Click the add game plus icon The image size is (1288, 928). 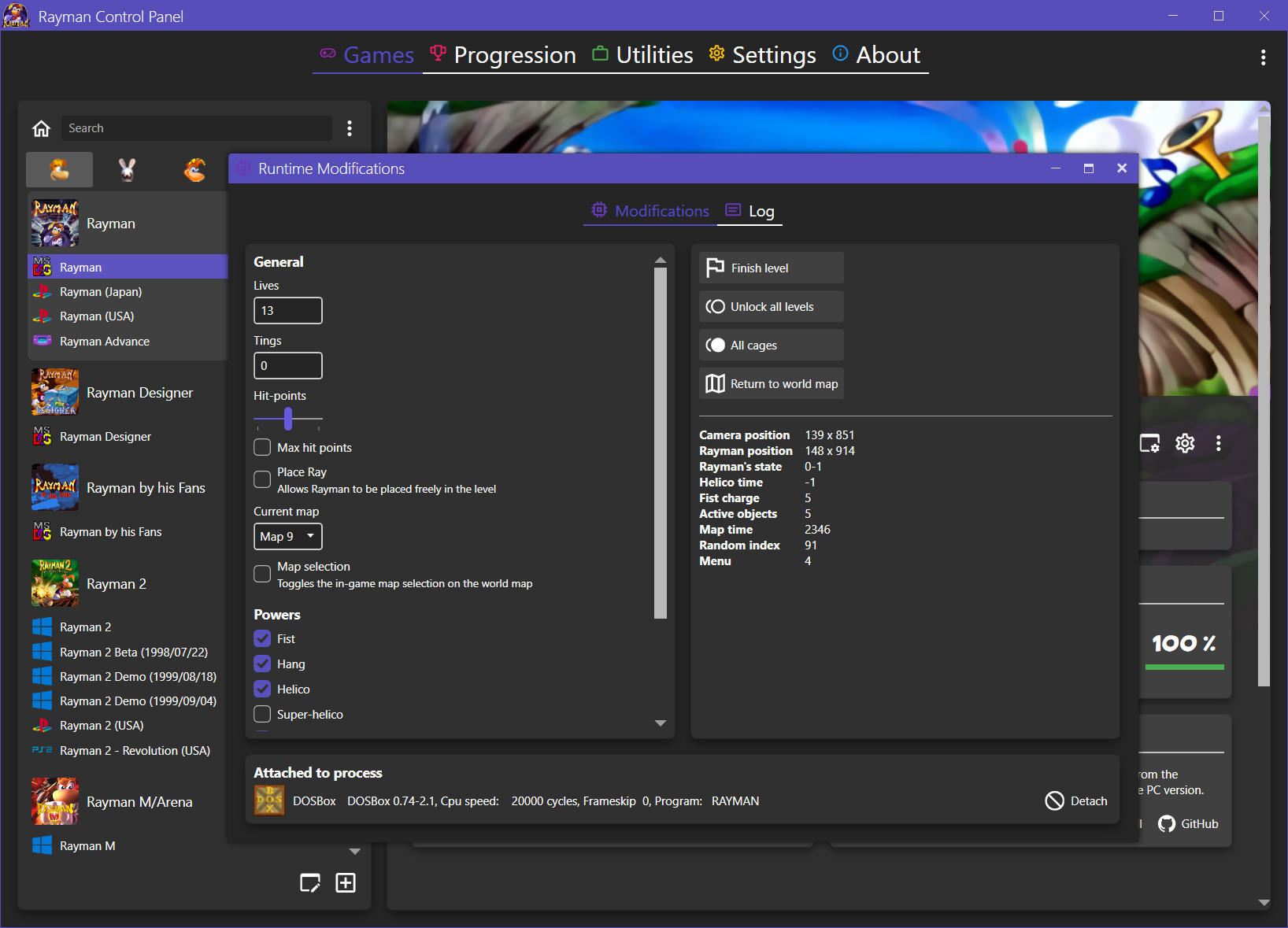tap(346, 882)
